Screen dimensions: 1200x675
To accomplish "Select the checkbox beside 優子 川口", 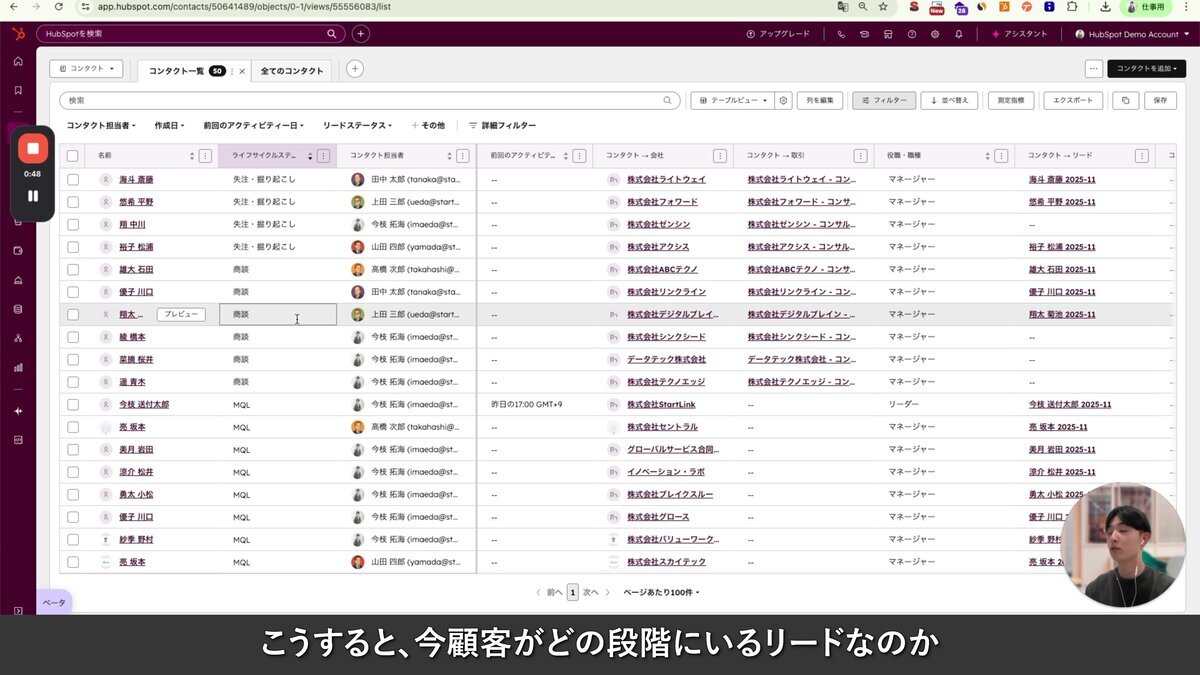I will (x=72, y=291).
